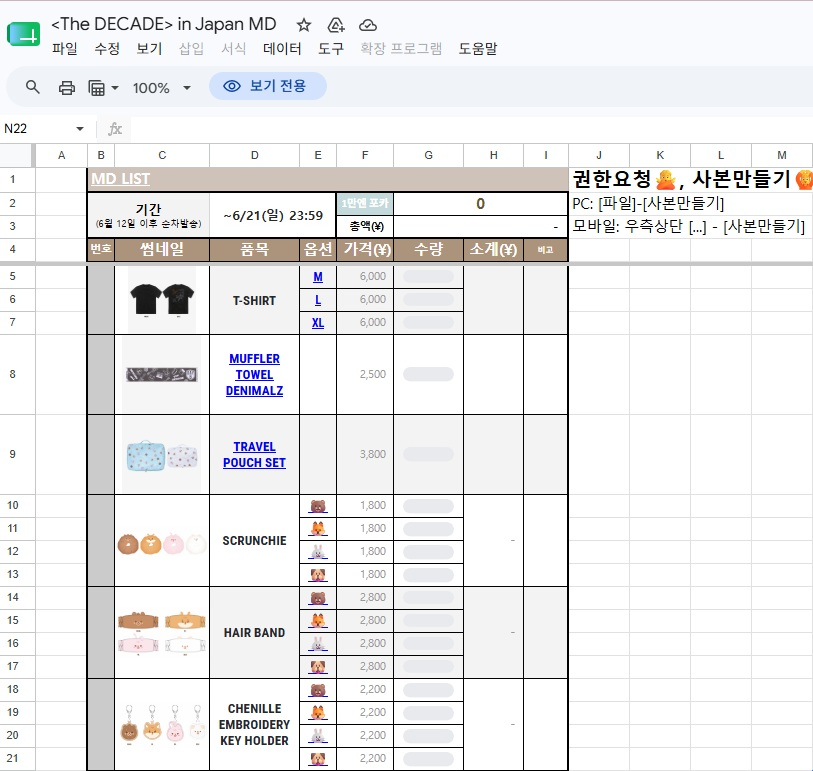The height and width of the screenshot is (771, 813).
Task: Click quantity field for travel pouch set
Action: 428,454
